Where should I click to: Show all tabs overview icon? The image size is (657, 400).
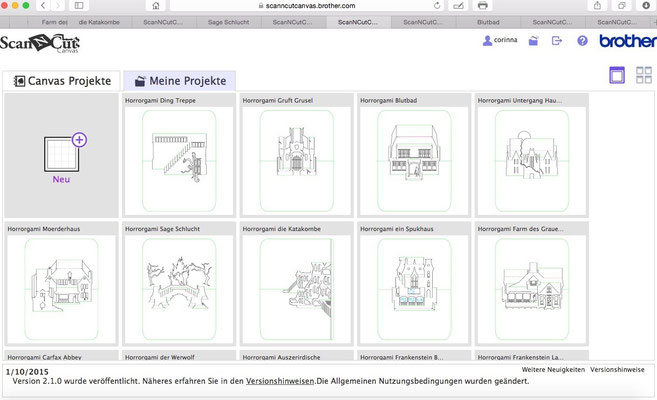[x=622, y=5]
